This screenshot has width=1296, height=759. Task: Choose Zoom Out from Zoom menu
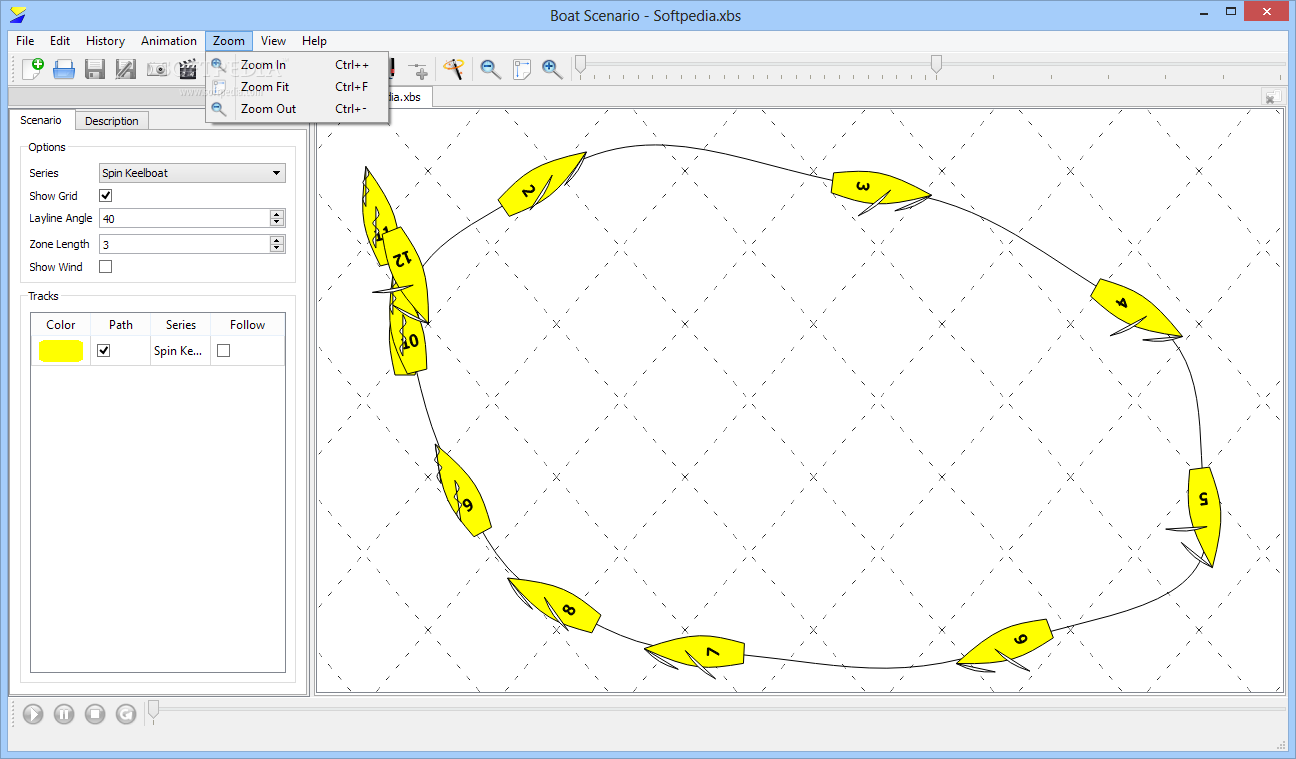tap(297, 109)
